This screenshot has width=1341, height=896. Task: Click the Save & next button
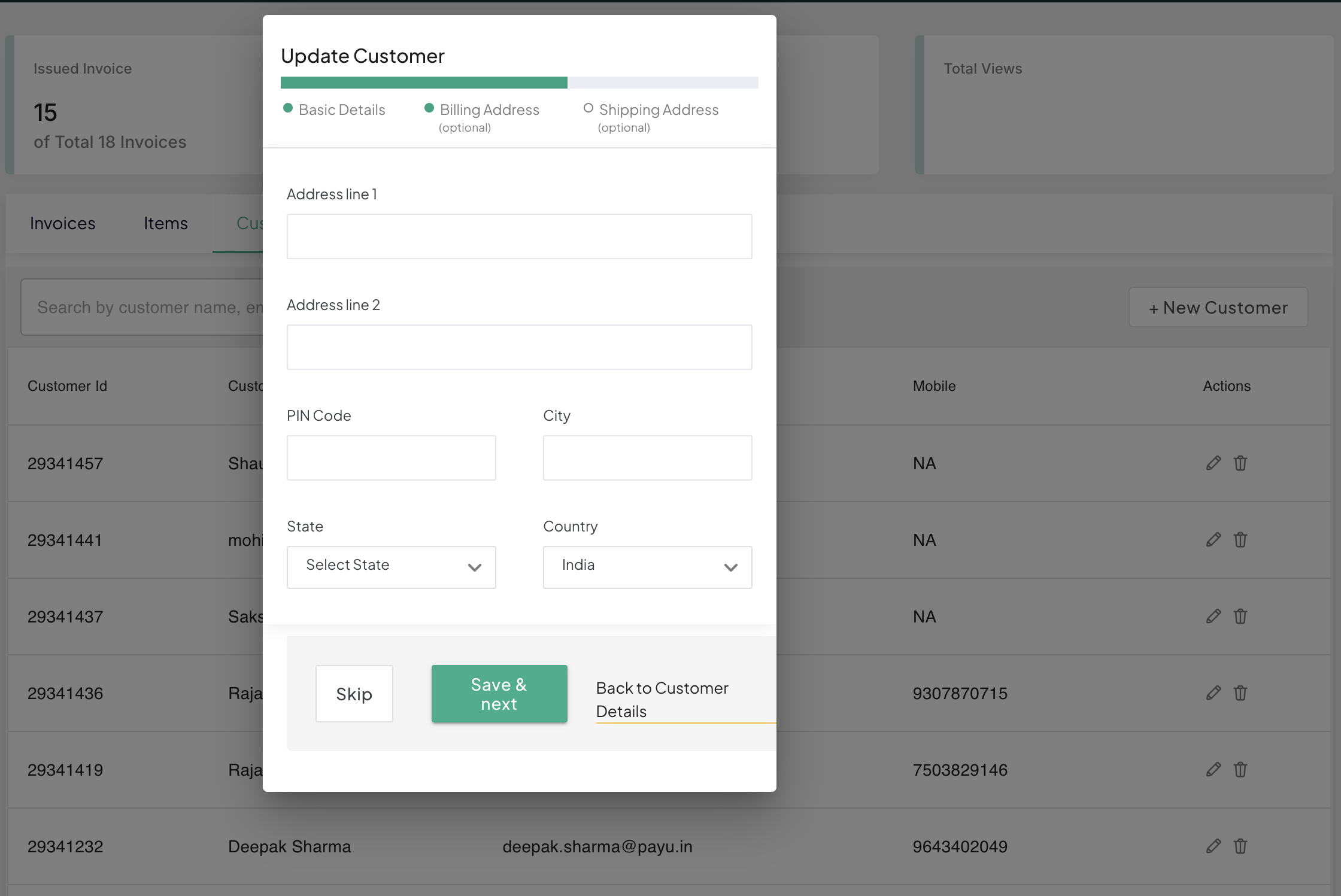(499, 694)
